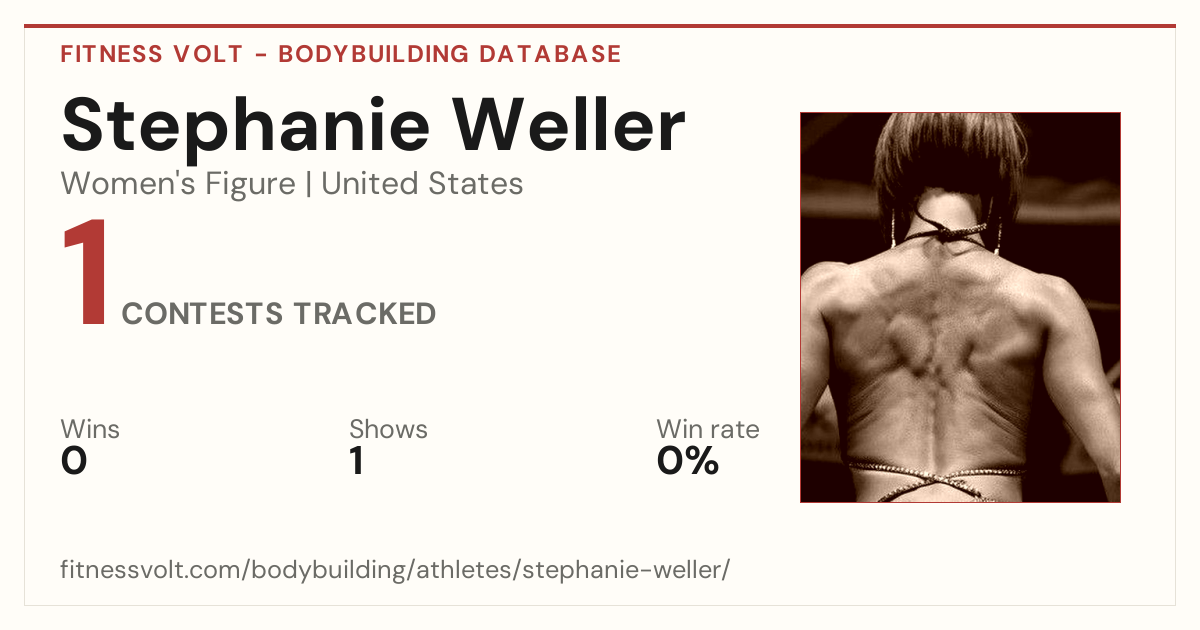Click the red line atop the card

point(600,26)
